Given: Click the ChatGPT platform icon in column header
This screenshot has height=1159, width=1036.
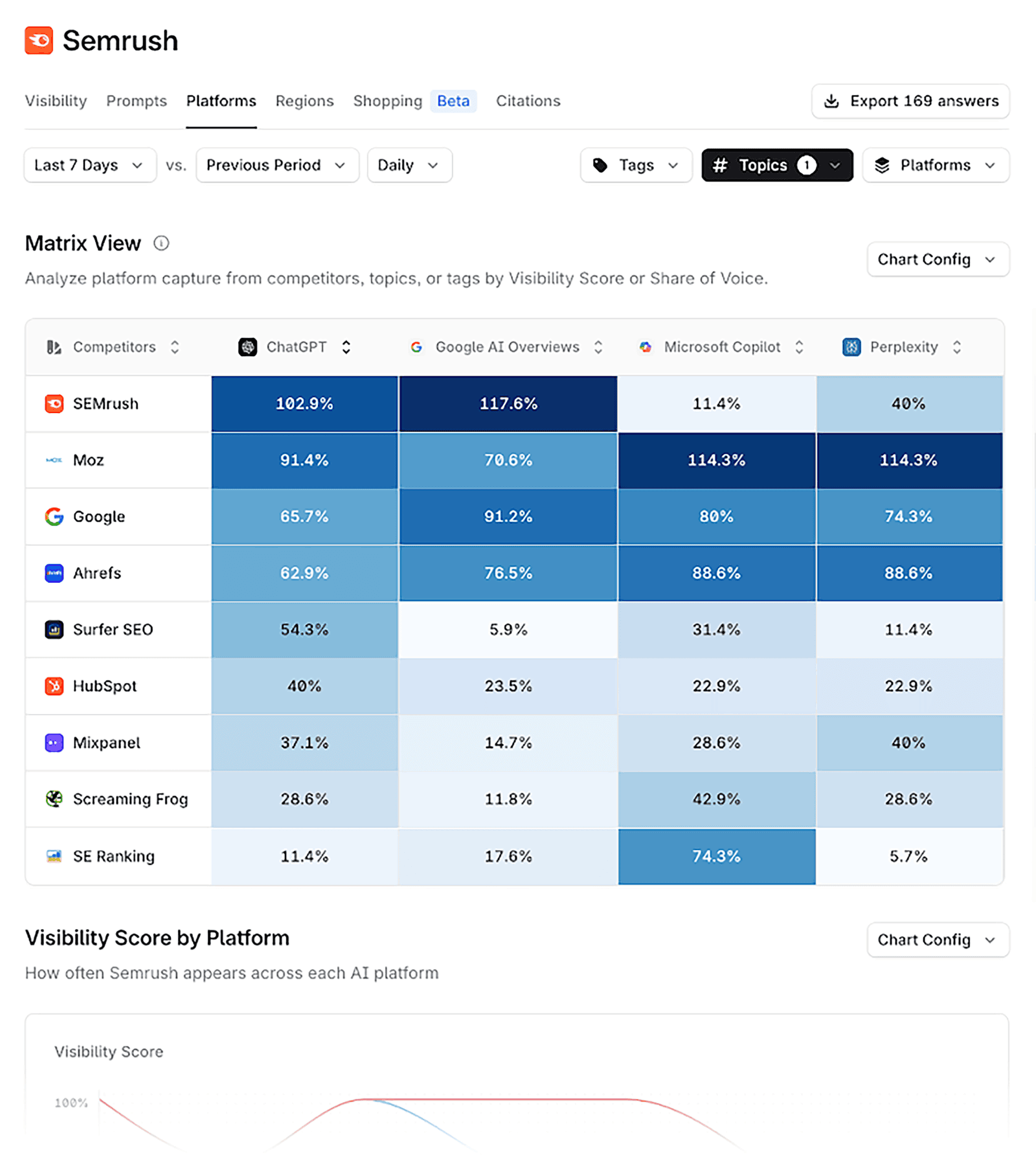Looking at the screenshot, I should click(247, 347).
